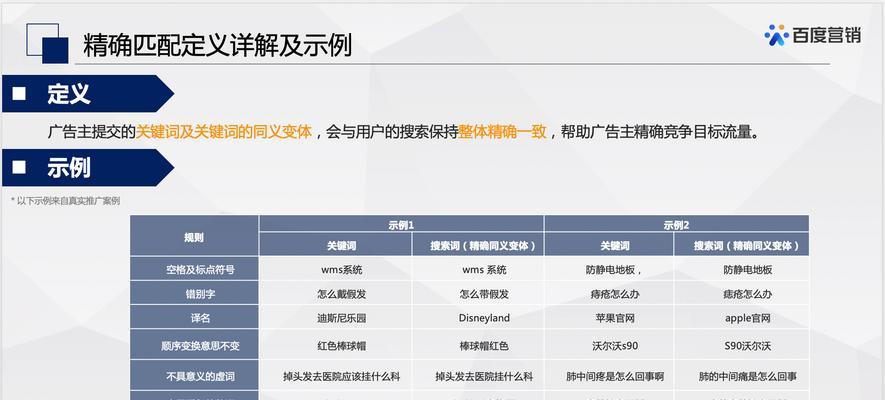Click the 百度营销 logo icon
This screenshot has height=400, width=885.
(777, 35)
